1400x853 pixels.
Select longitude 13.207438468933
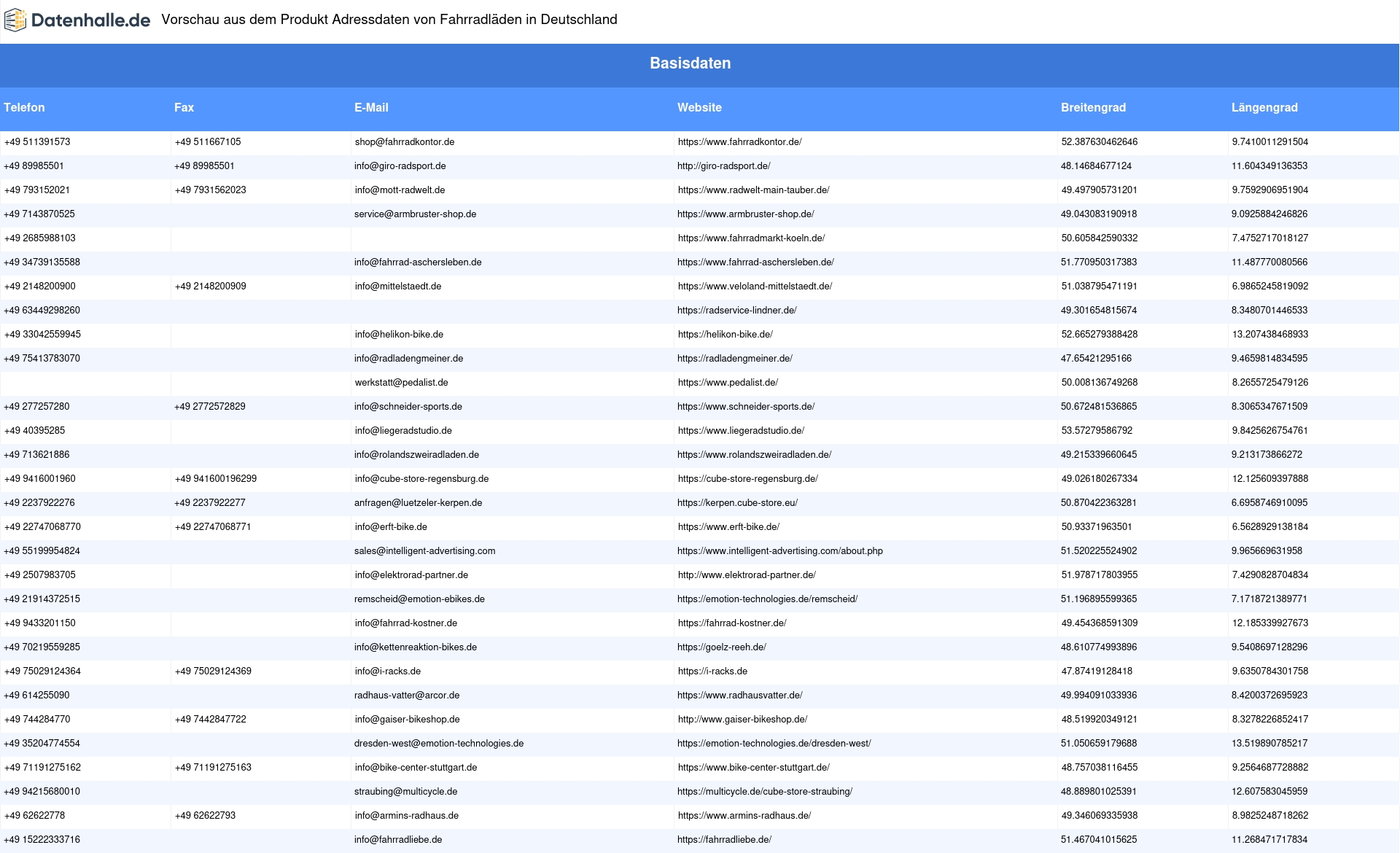1270,335
